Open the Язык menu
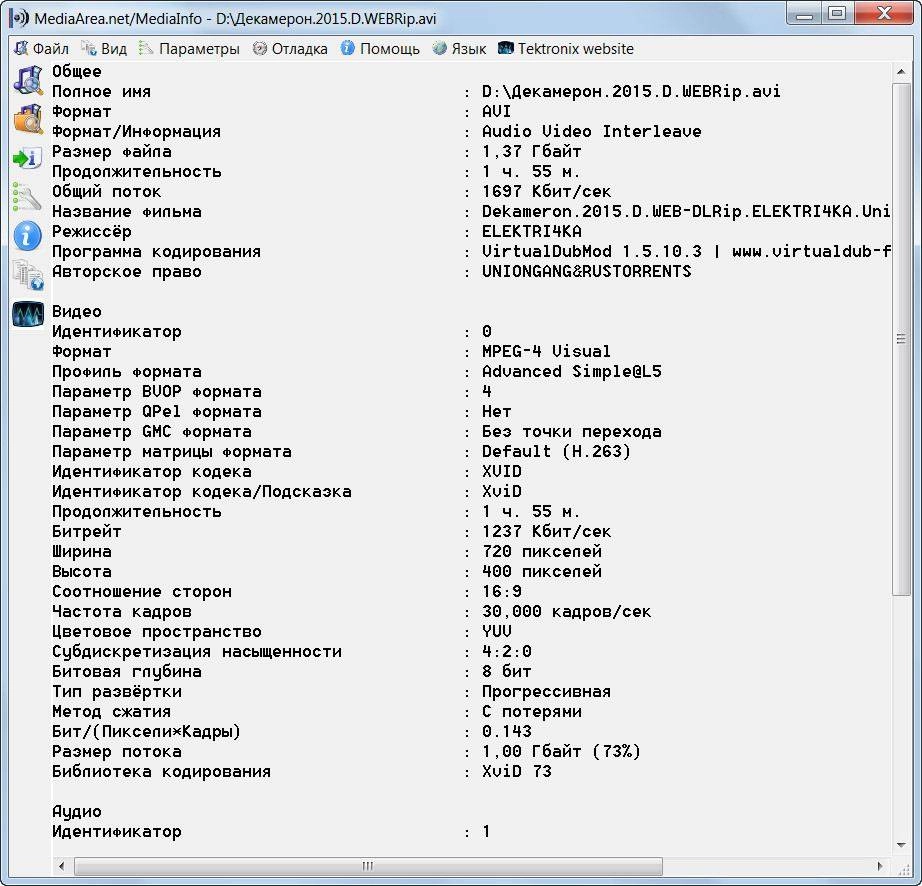 459,49
